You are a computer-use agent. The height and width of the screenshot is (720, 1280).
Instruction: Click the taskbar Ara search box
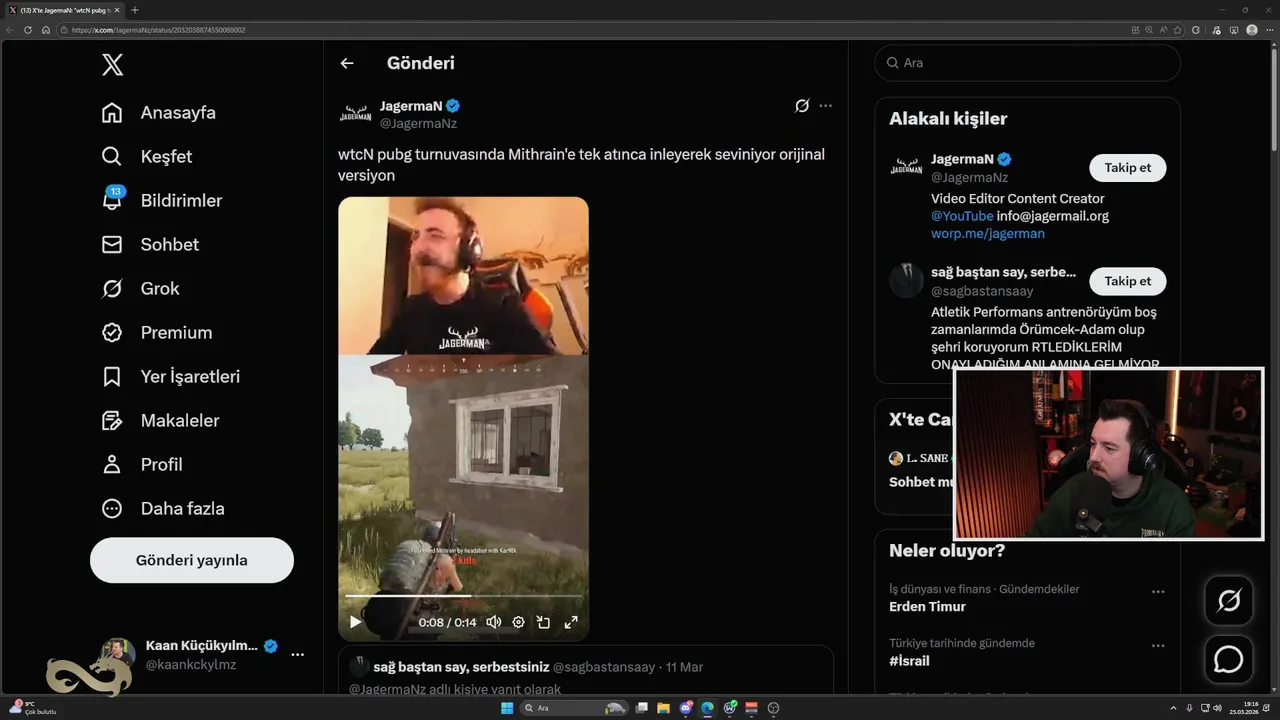(574, 708)
